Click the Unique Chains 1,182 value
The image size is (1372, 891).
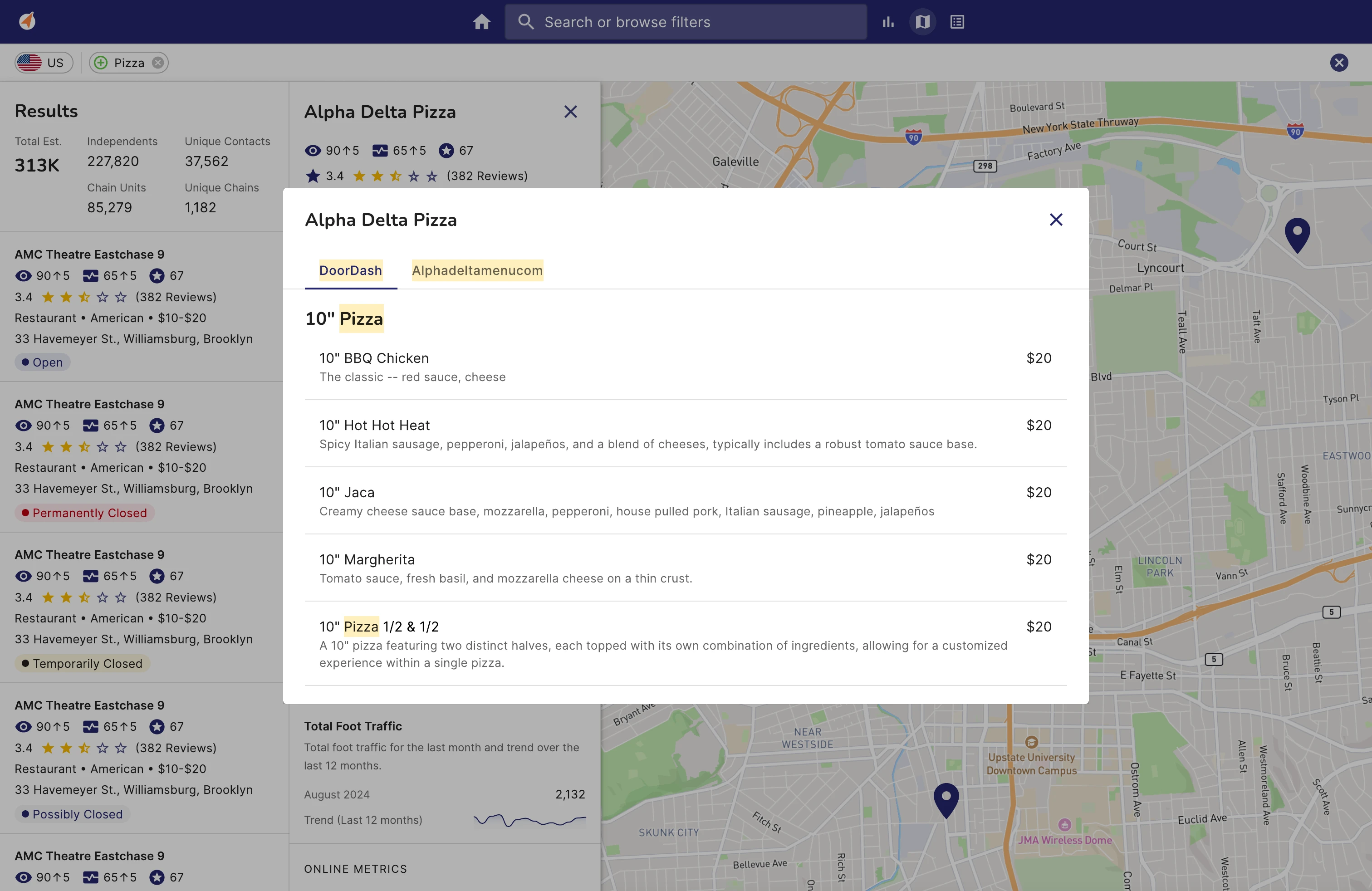coord(200,207)
